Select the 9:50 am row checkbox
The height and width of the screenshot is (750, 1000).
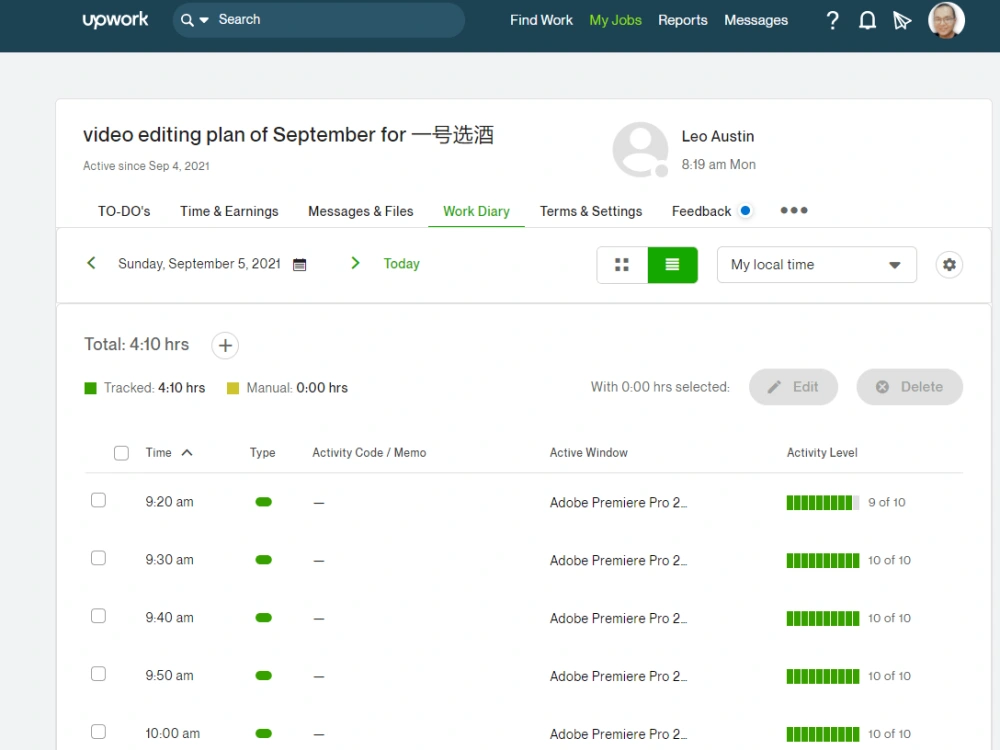tap(98, 674)
